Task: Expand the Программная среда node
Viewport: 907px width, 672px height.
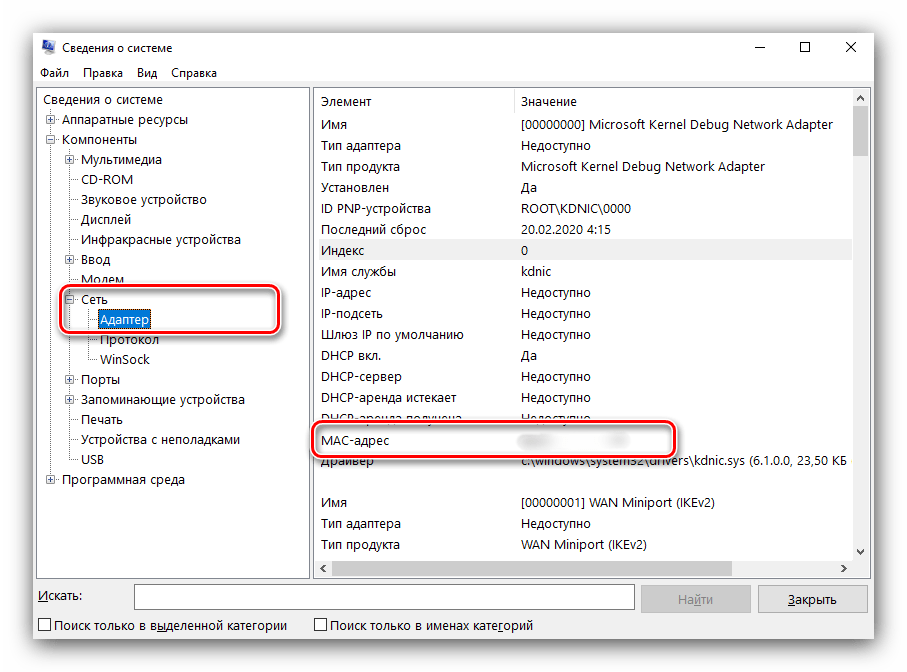Action: pos(51,480)
